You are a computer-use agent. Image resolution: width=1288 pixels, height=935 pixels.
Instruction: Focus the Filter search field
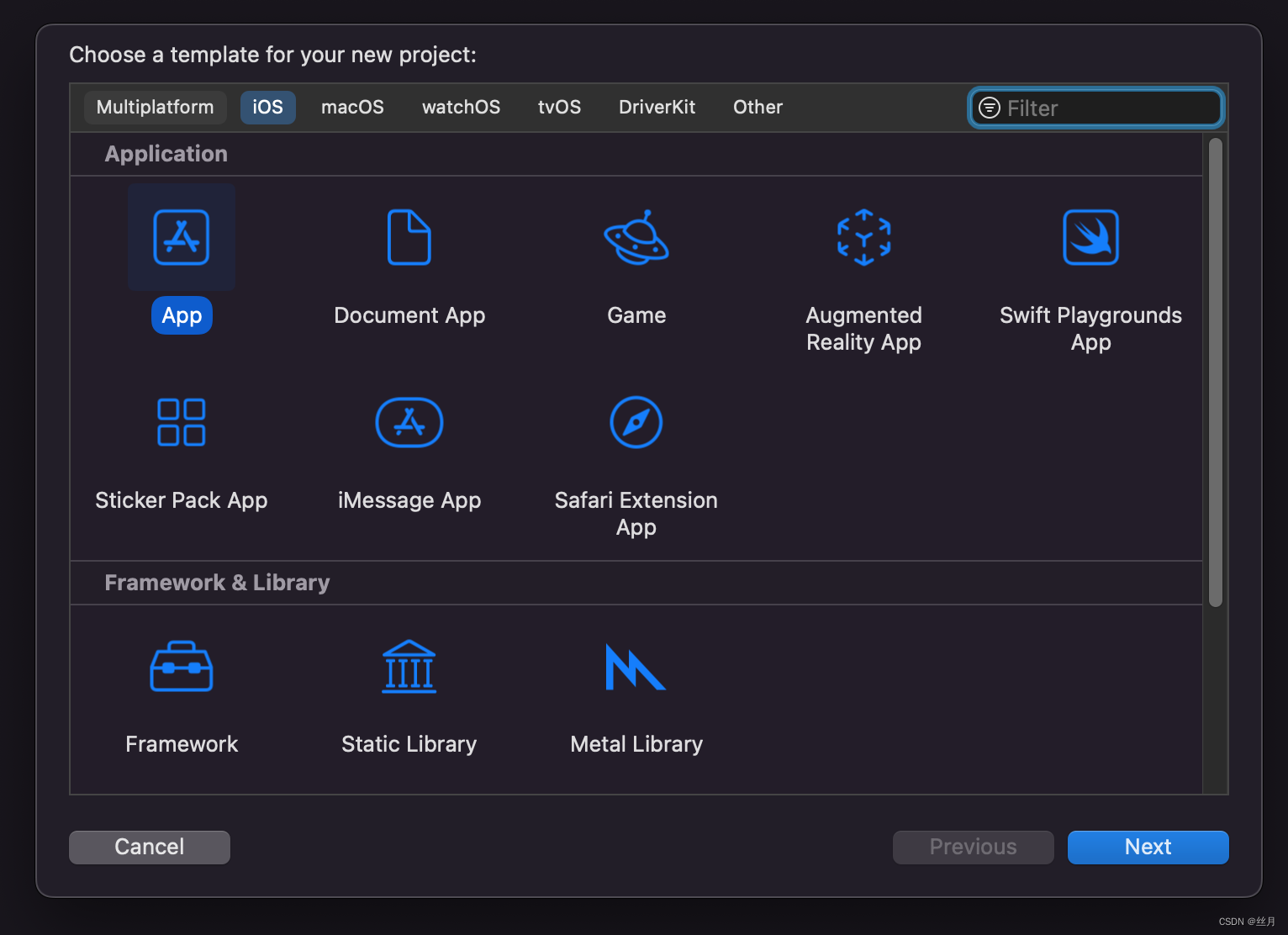tap(1096, 108)
